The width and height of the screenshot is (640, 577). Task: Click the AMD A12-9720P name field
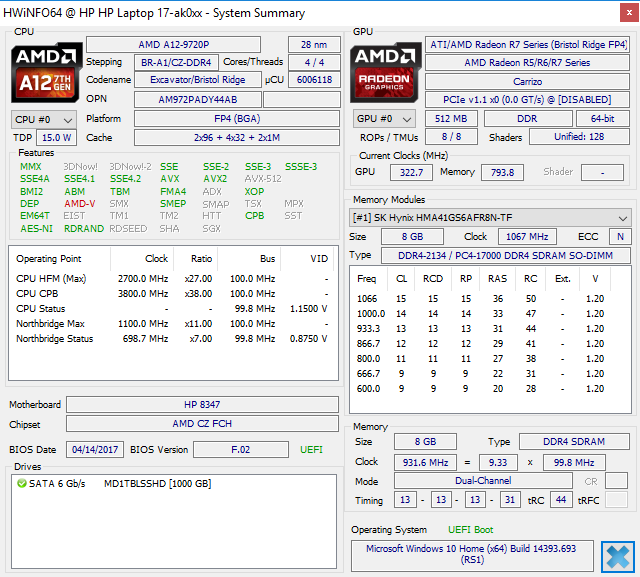[173, 44]
